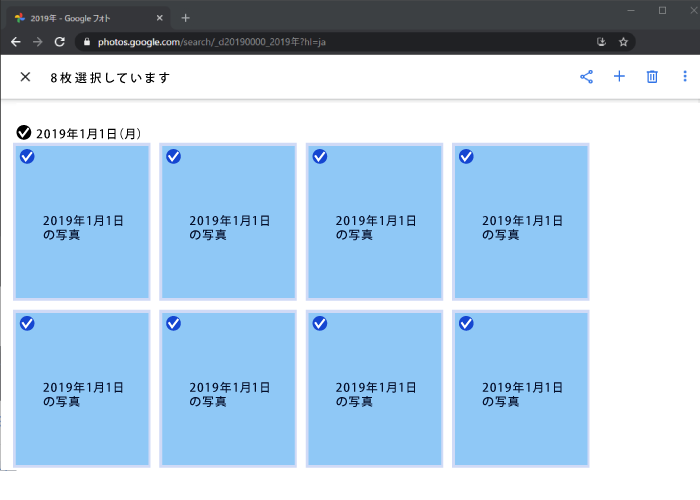Reload the page with refresh icon
The width and height of the screenshot is (700, 500).
pyautogui.click(x=59, y=42)
